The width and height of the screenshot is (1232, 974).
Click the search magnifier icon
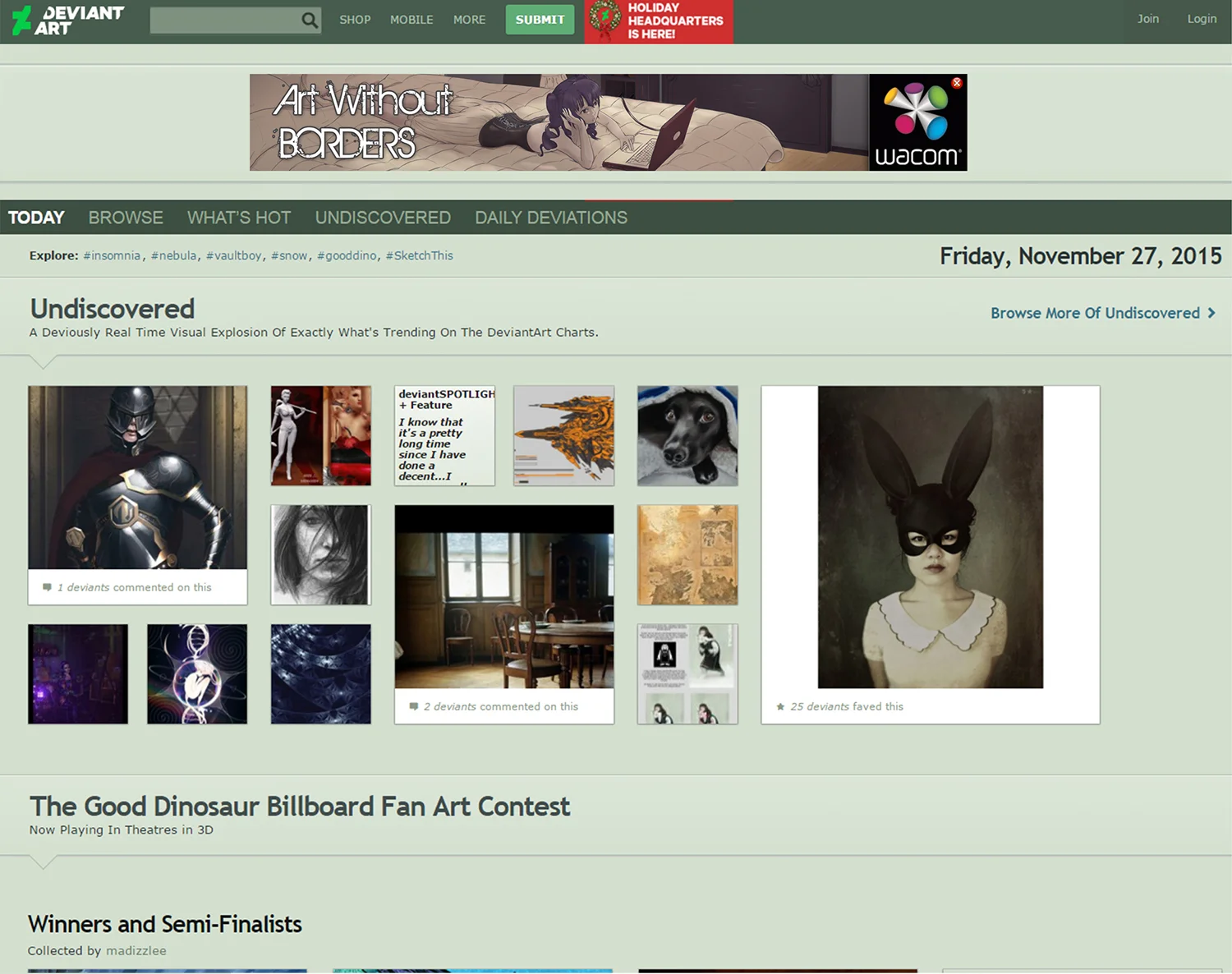pos(309,20)
